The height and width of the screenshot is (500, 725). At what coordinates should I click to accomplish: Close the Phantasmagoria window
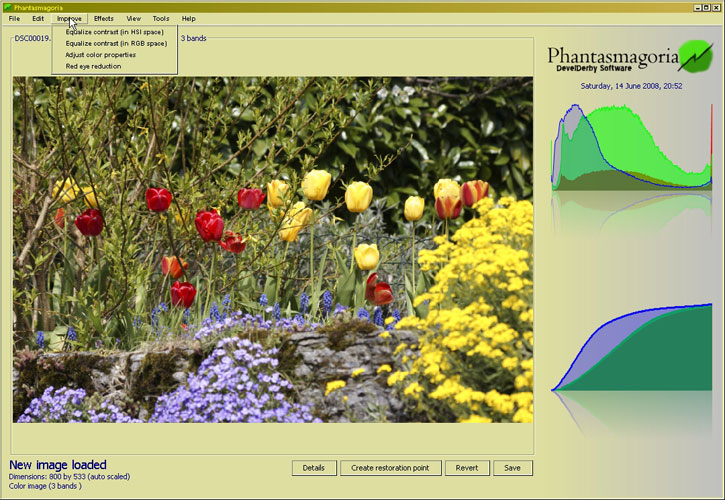[716, 7]
